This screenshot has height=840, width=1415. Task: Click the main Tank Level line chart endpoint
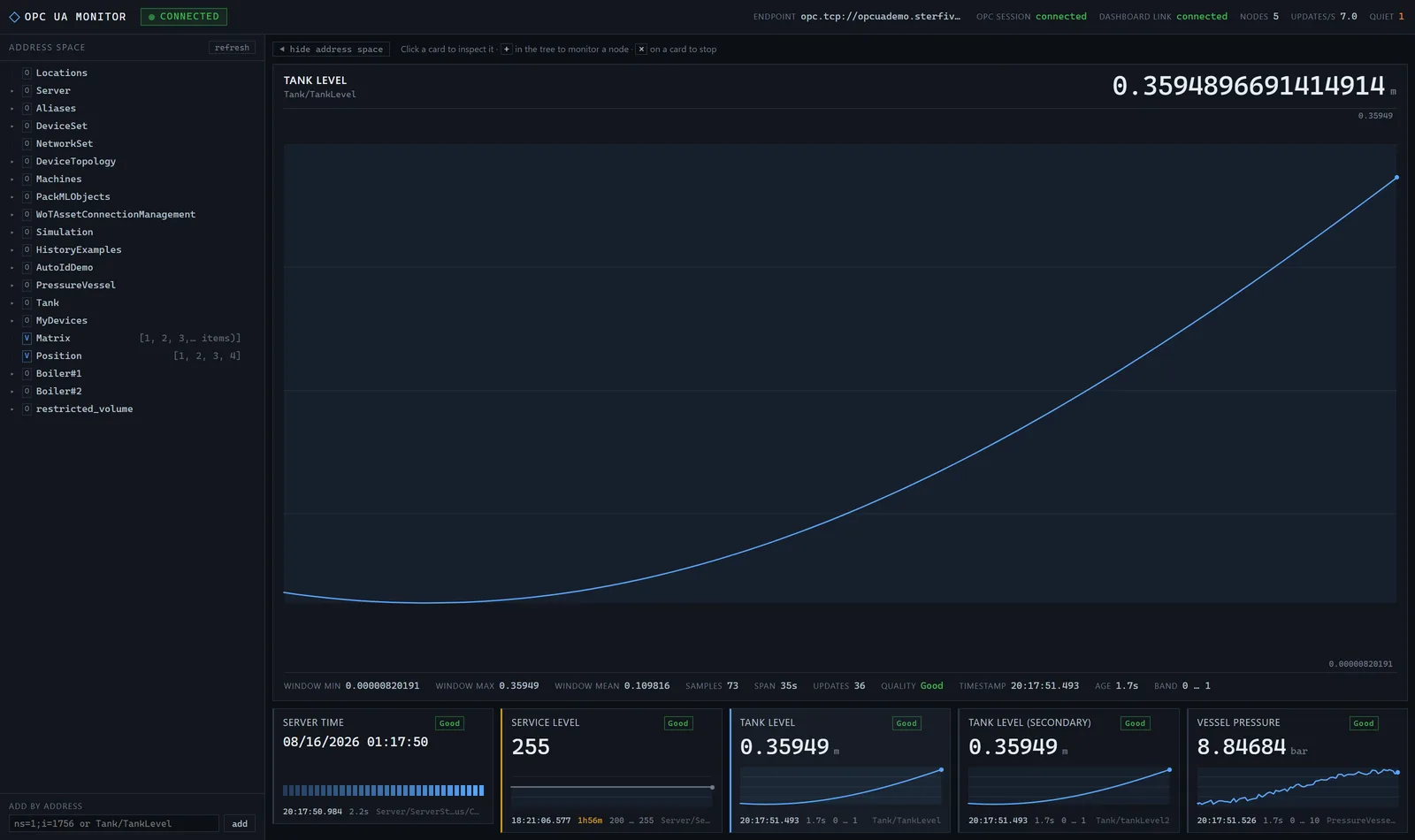point(1396,178)
